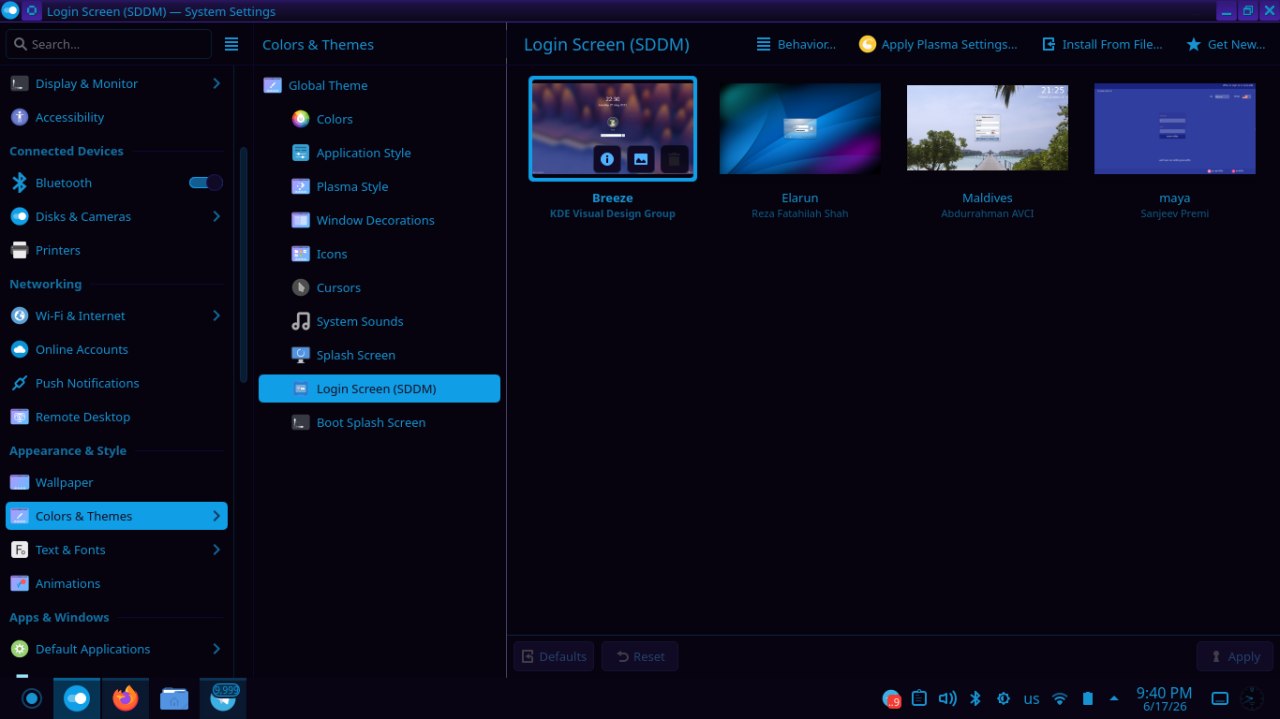Open the Cursors page
This screenshot has height=719, width=1280.
tap(379, 287)
